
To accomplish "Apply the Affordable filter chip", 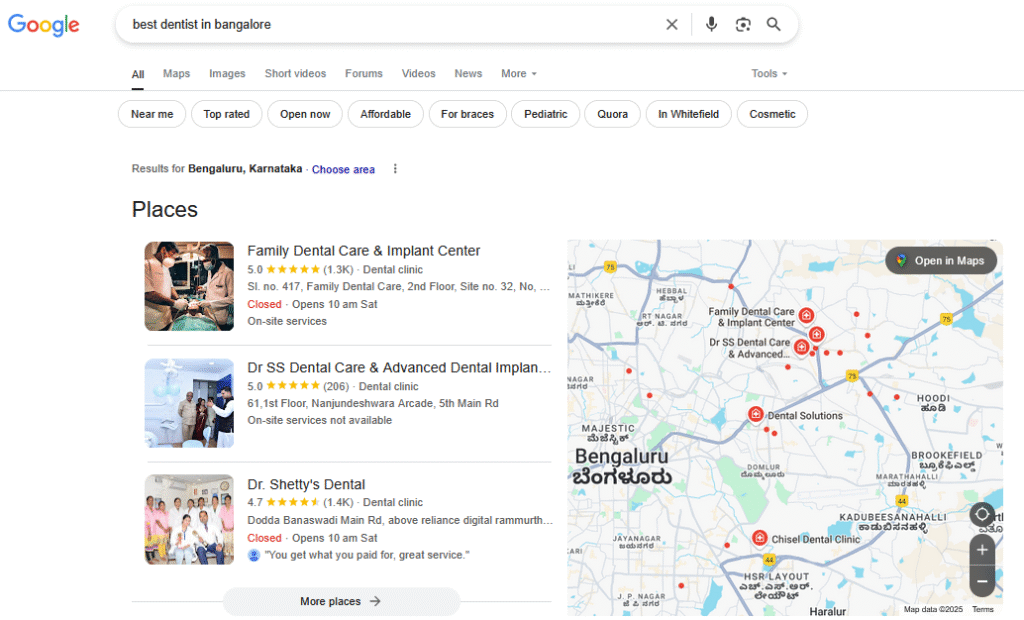I will 385,114.
